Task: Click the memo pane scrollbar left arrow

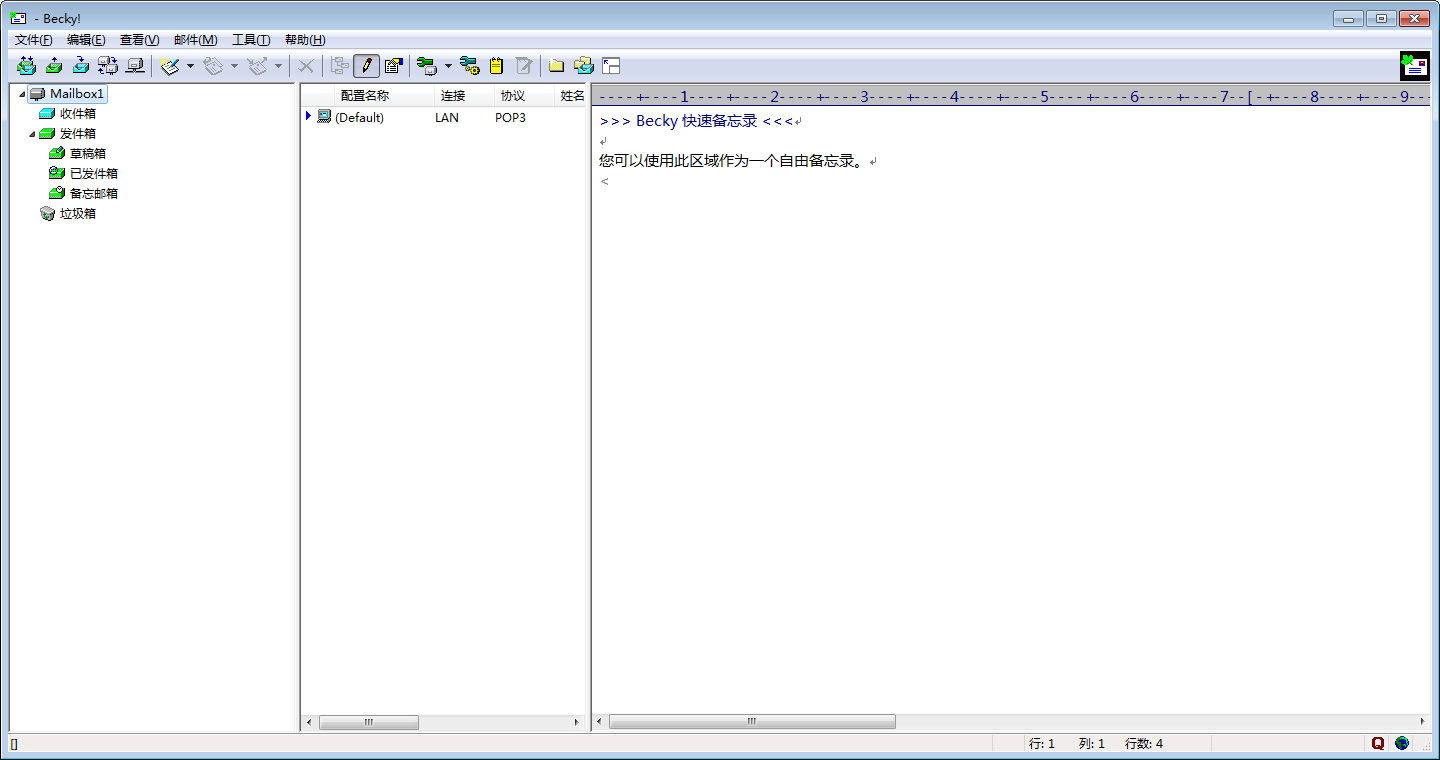Action: tap(600, 722)
